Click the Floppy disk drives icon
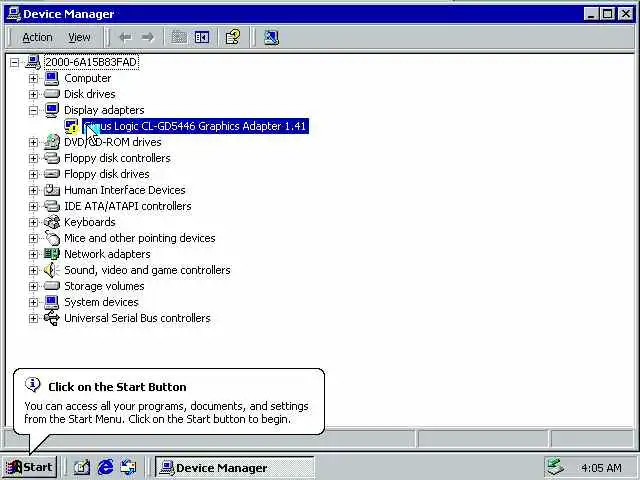 tap(52, 174)
